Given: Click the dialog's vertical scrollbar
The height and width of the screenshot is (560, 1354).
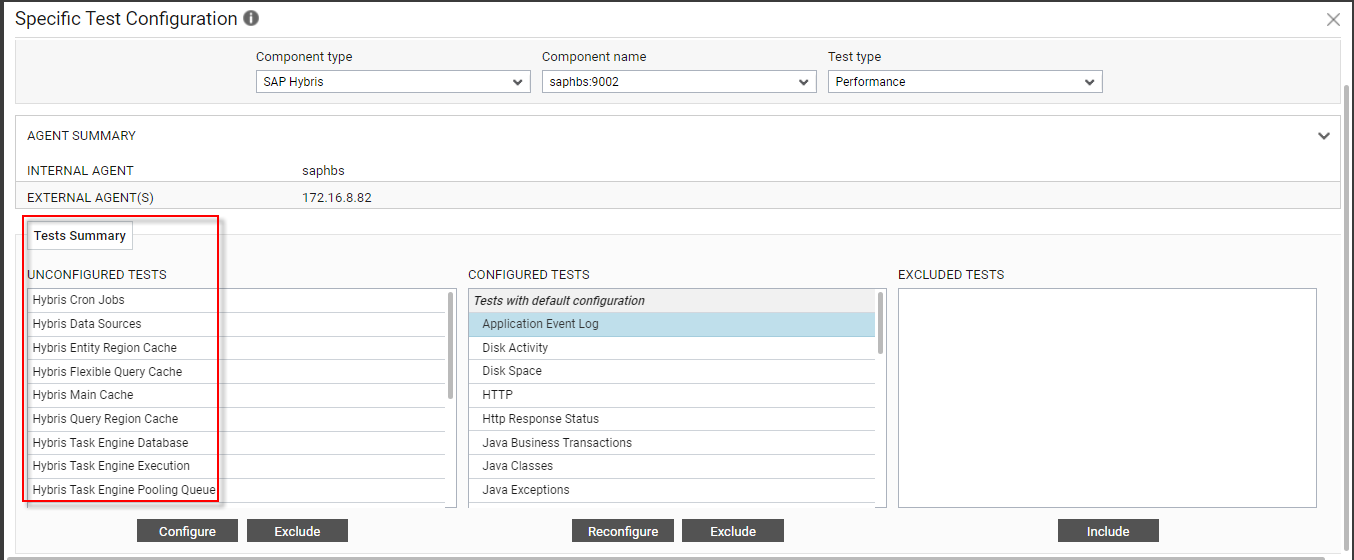Looking at the screenshot, I should (x=1346, y=320).
